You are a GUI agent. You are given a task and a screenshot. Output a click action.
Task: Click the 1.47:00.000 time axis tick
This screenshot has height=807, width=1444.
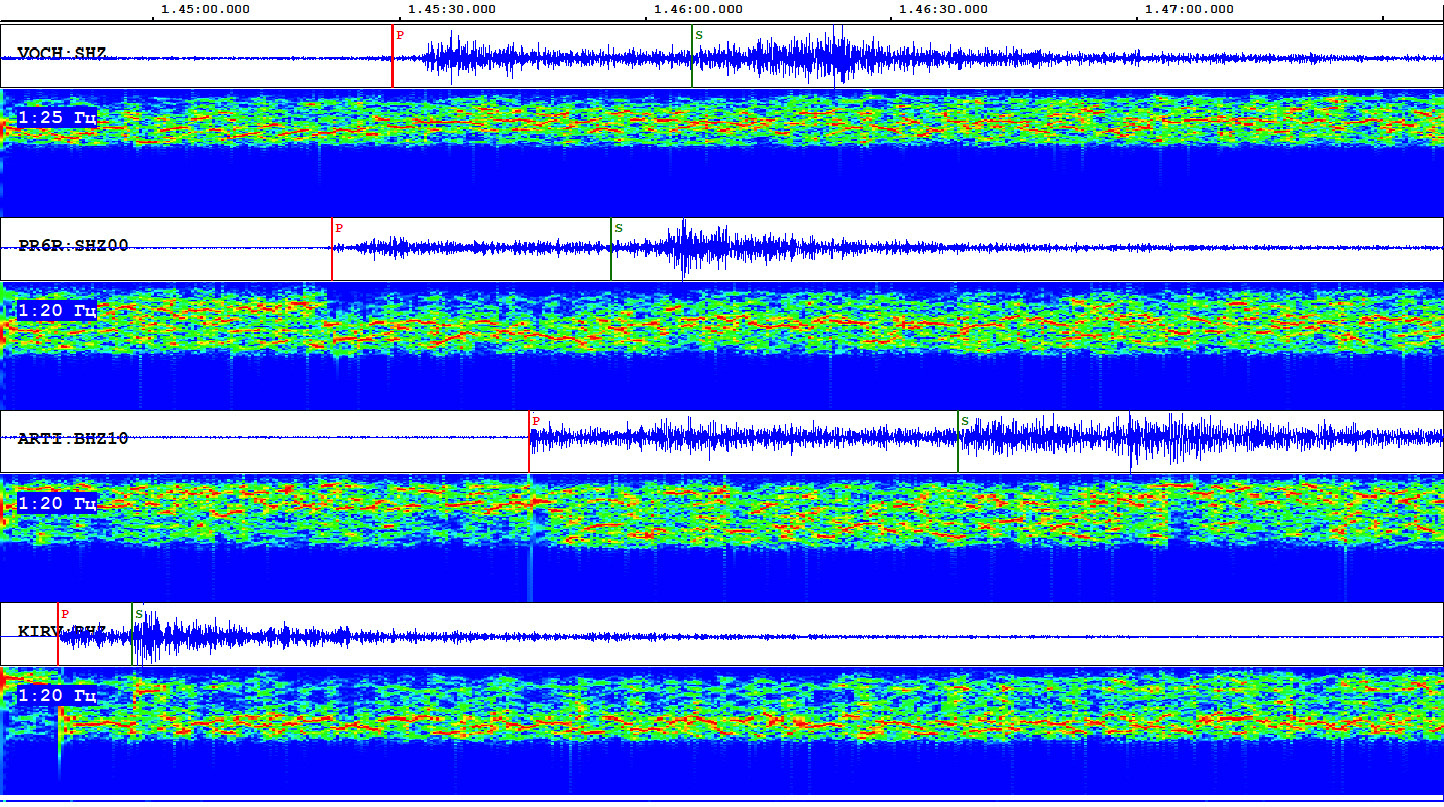[1189, 10]
